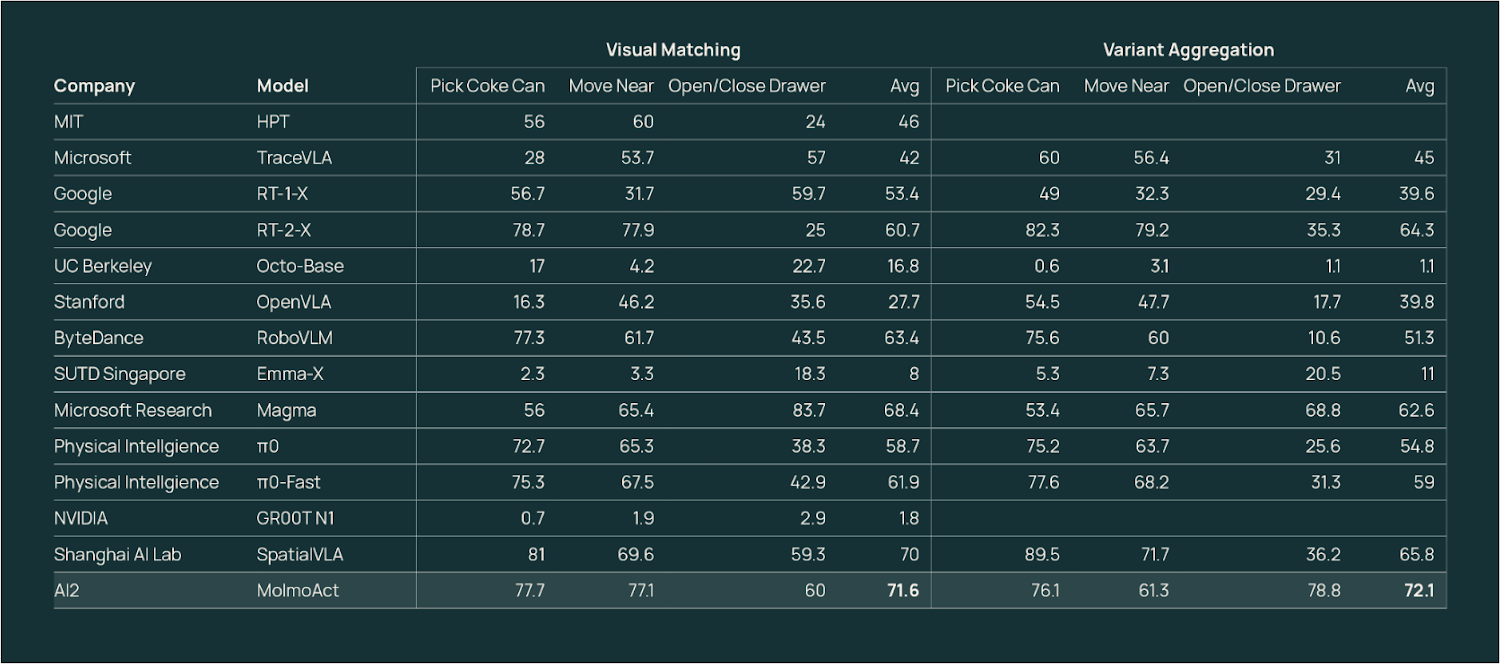
Task: Click the bold 72.1 average value
Action: pos(1418,590)
